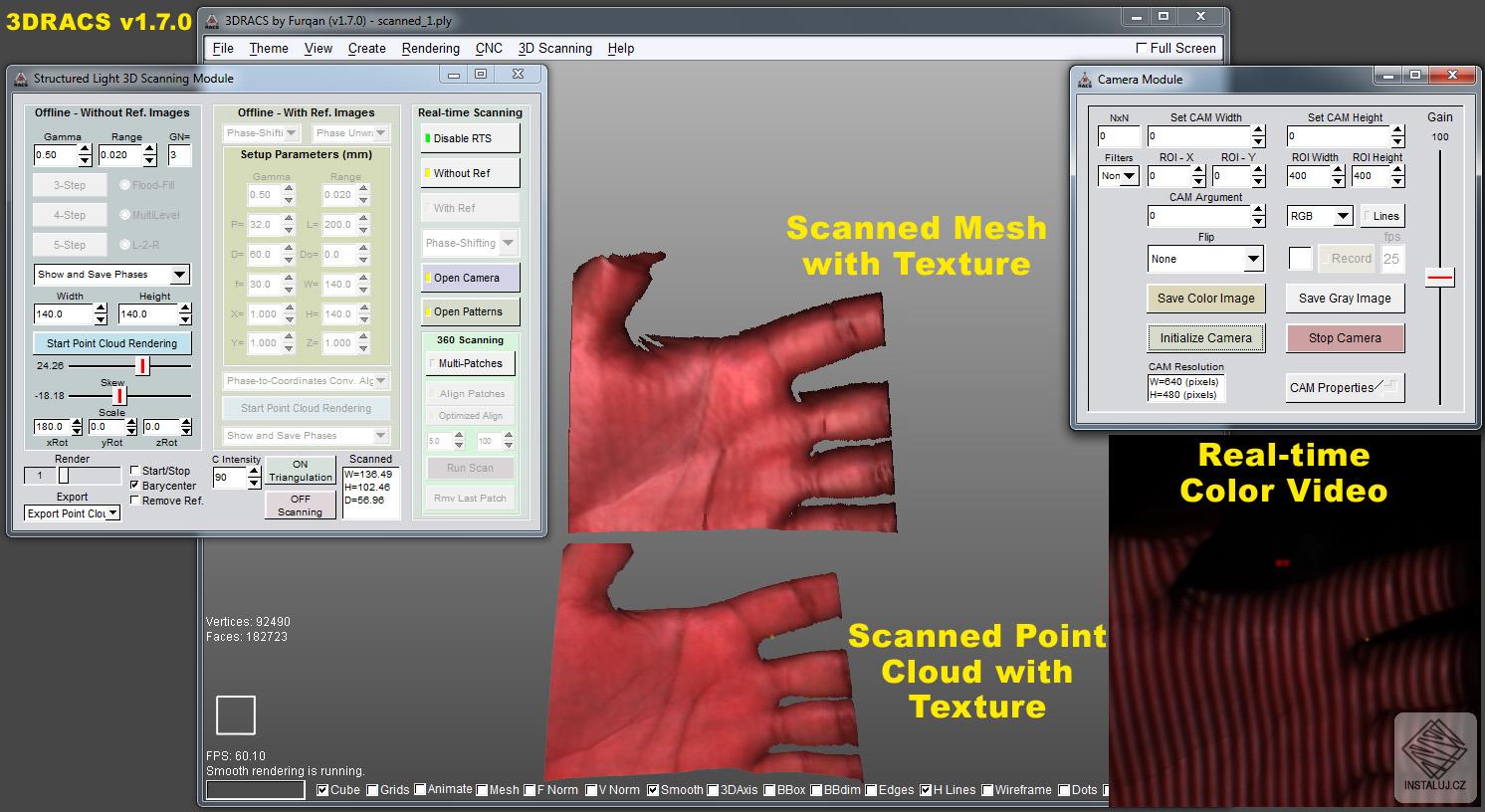Click the Camera Module title bar logo icon
1485x812 pixels.
[1085, 79]
